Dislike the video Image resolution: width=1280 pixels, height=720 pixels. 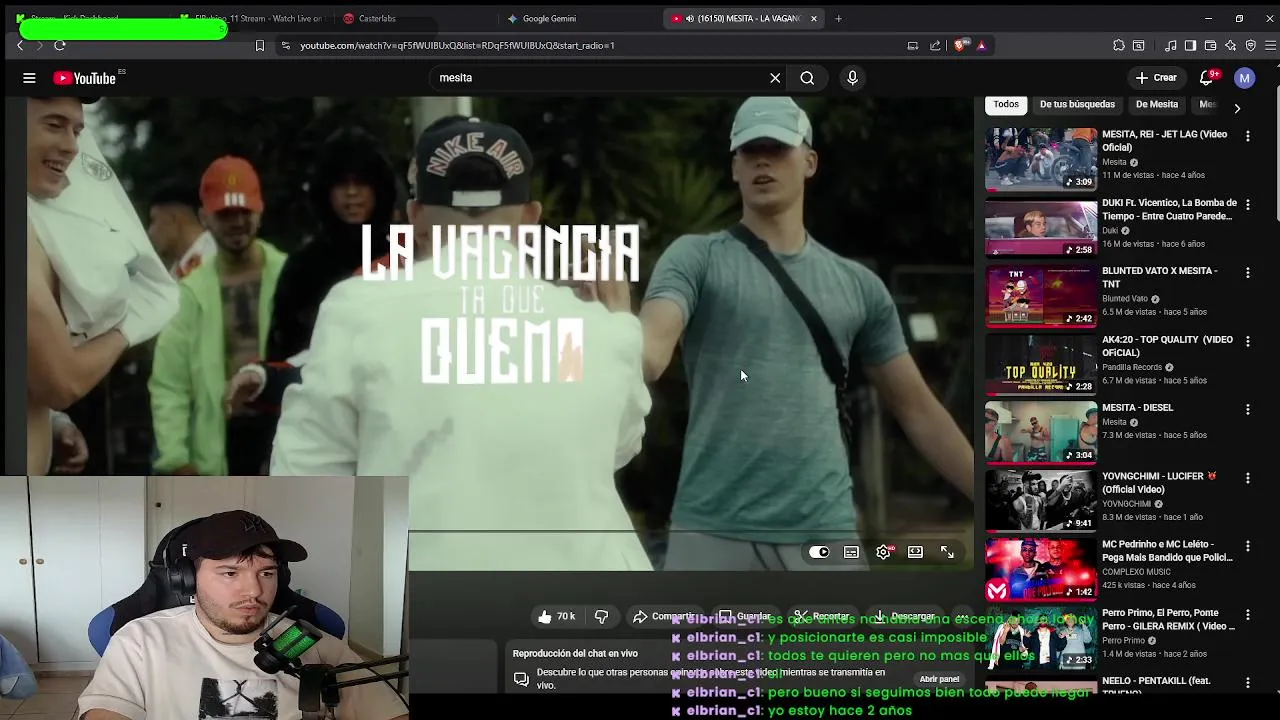pos(601,617)
